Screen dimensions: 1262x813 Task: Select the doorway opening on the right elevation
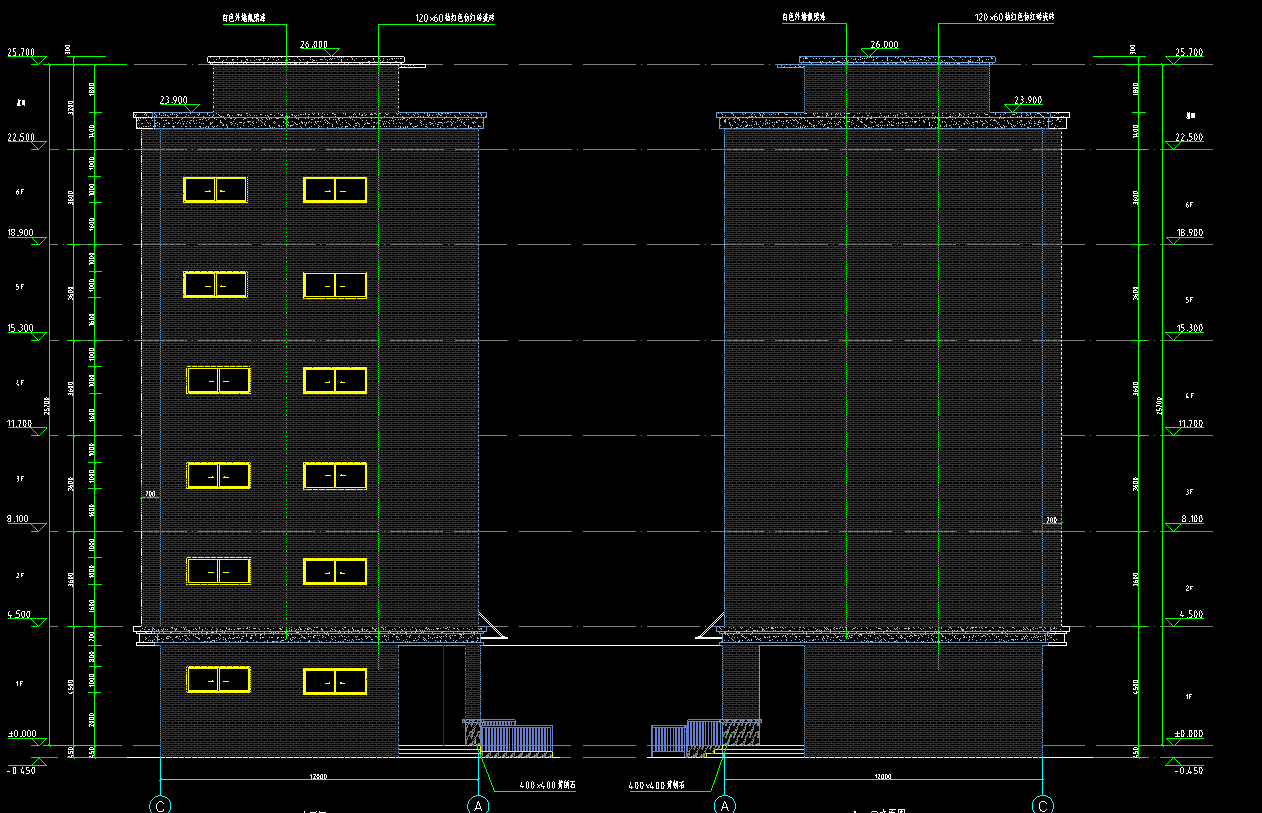click(781, 694)
